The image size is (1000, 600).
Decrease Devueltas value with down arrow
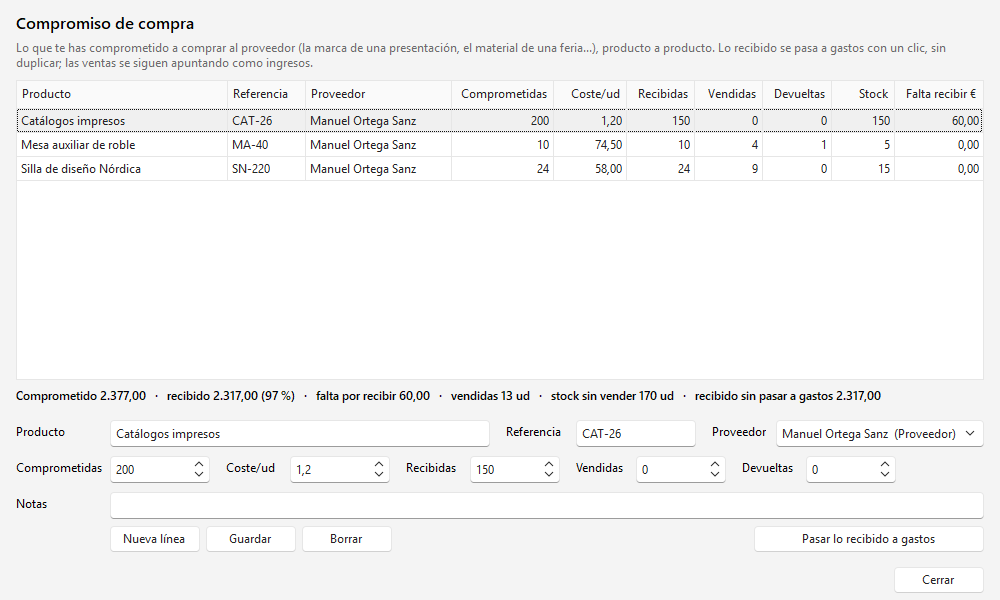click(x=885, y=474)
